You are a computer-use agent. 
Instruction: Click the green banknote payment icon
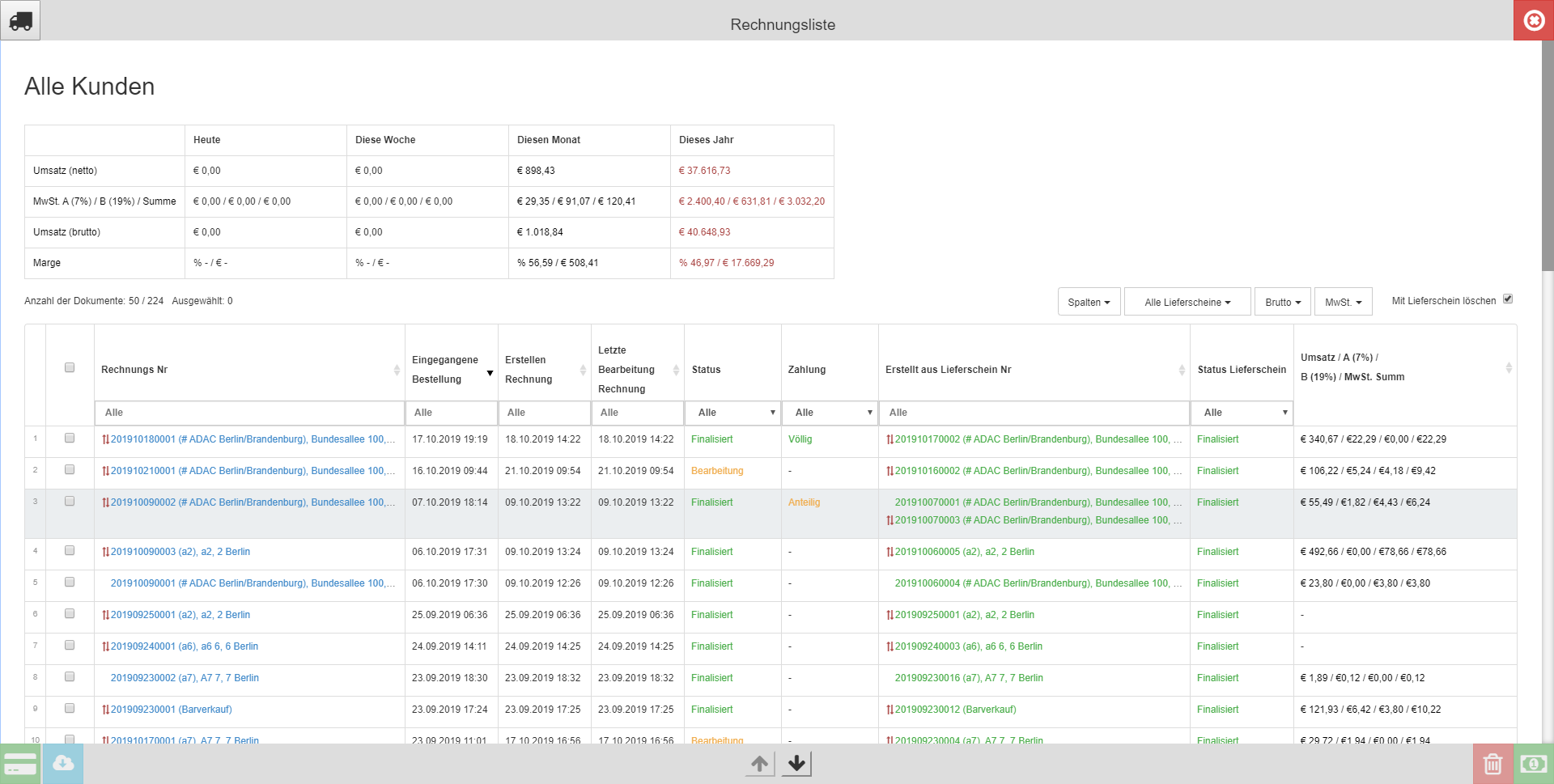[1534, 764]
